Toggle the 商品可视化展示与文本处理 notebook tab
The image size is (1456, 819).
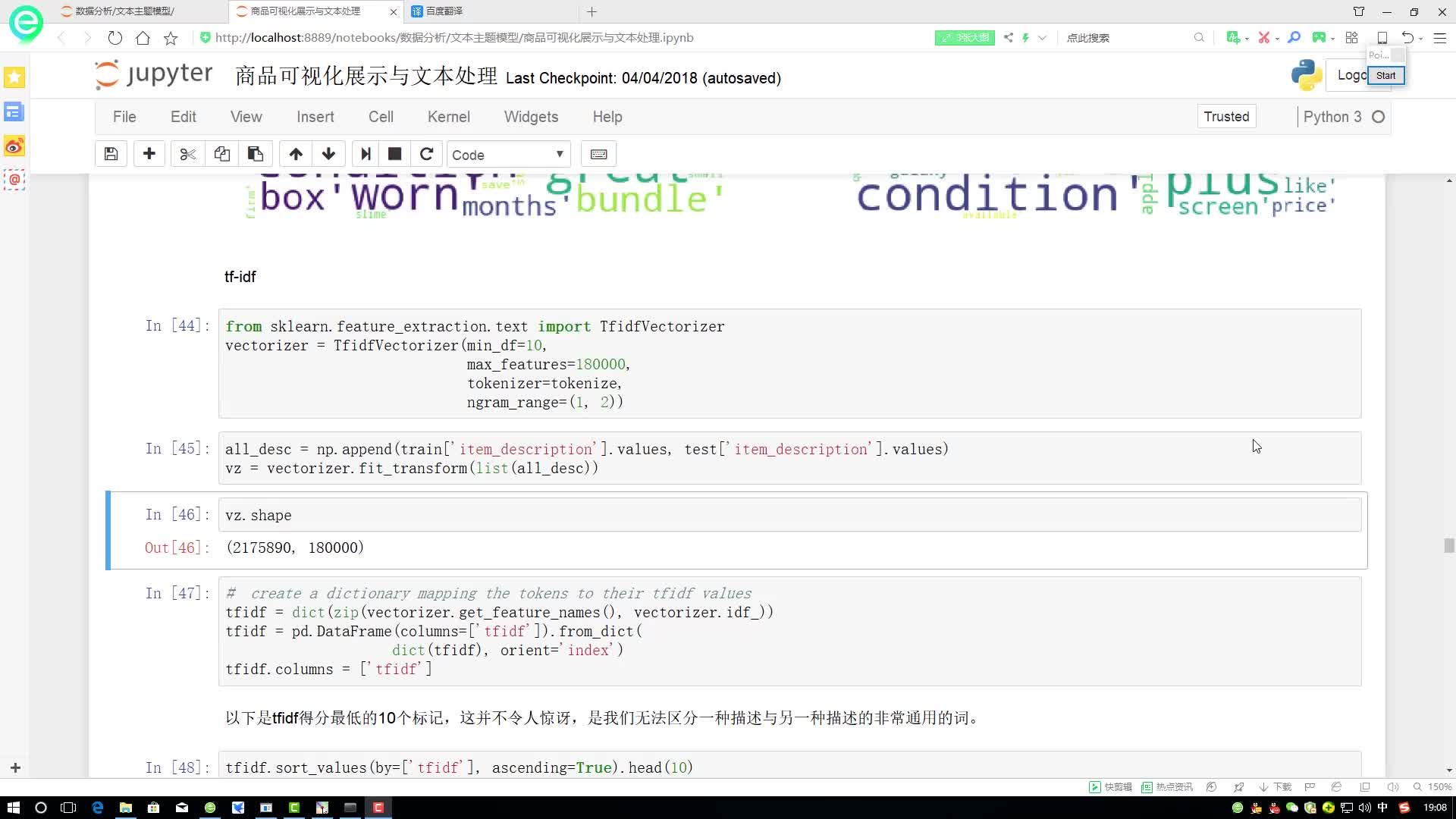coord(303,10)
